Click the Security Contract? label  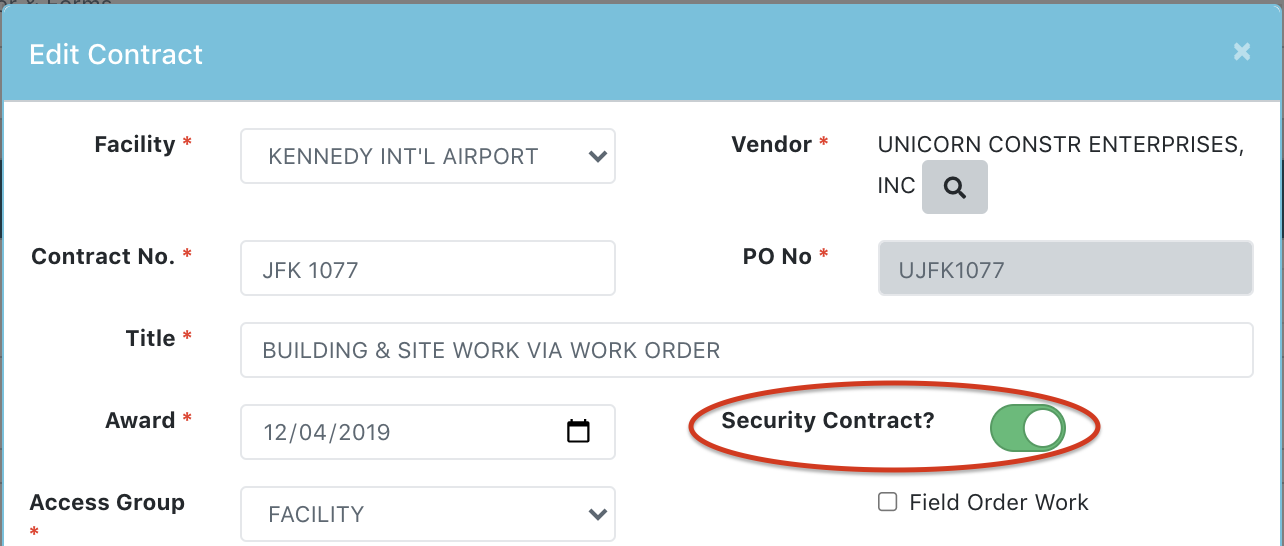pyautogui.click(x=828, y=420)
